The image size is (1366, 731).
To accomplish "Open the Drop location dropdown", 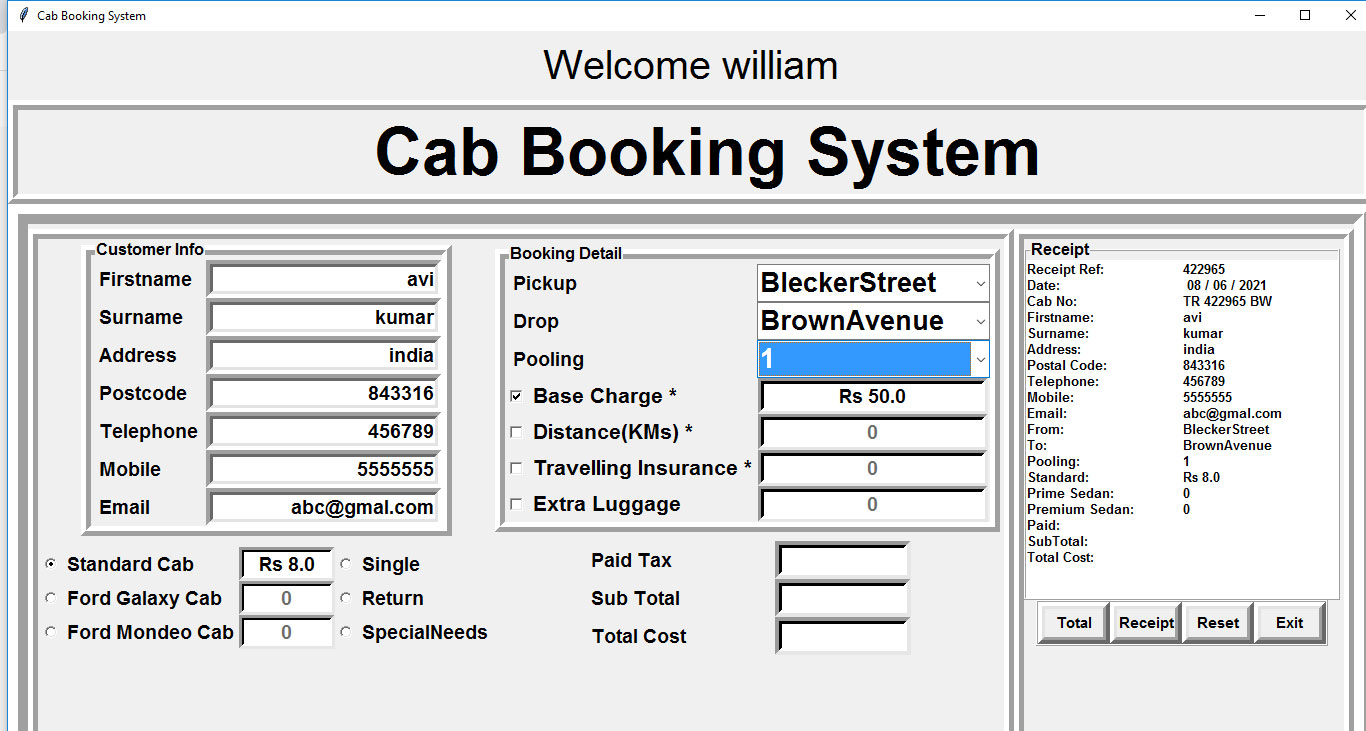I will pos(979,321).
